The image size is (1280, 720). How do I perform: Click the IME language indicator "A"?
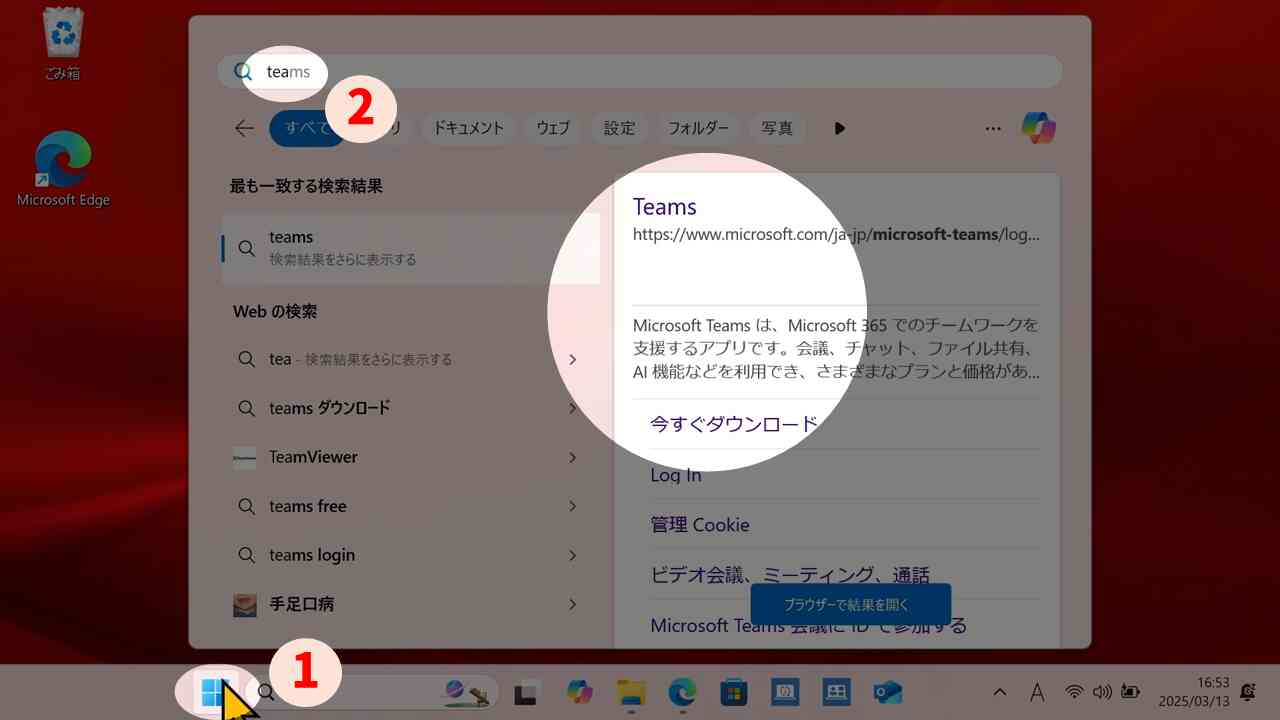click(x=1037, y=691)
